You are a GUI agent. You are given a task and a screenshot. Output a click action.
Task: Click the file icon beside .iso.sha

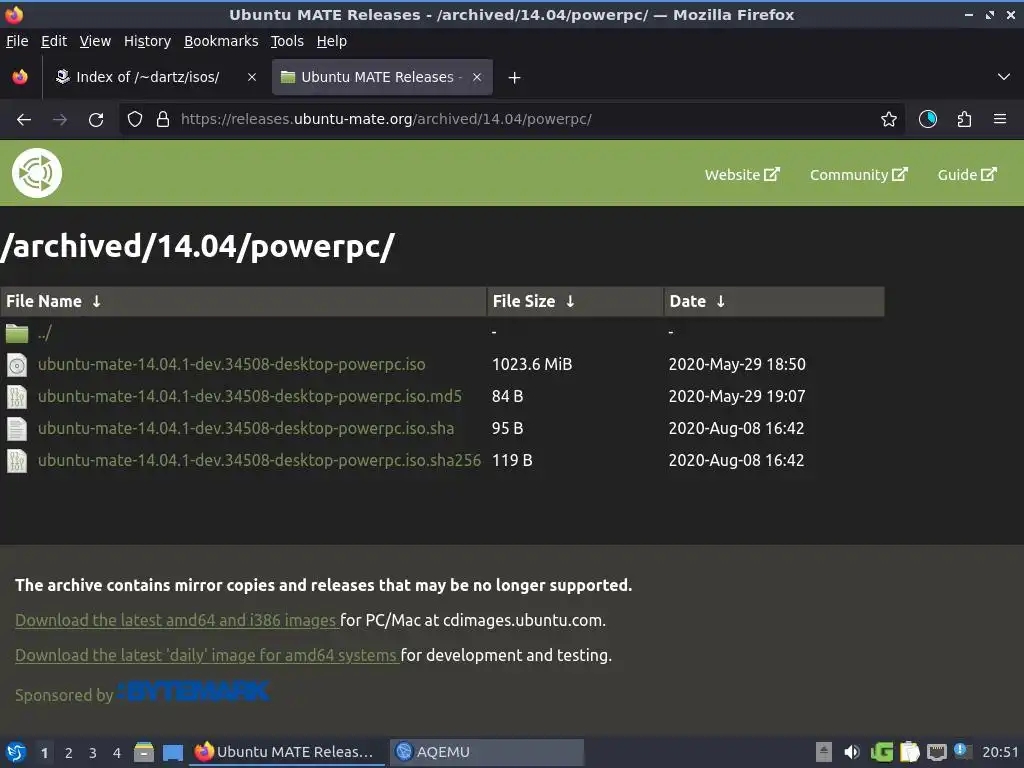click(17, 428)
